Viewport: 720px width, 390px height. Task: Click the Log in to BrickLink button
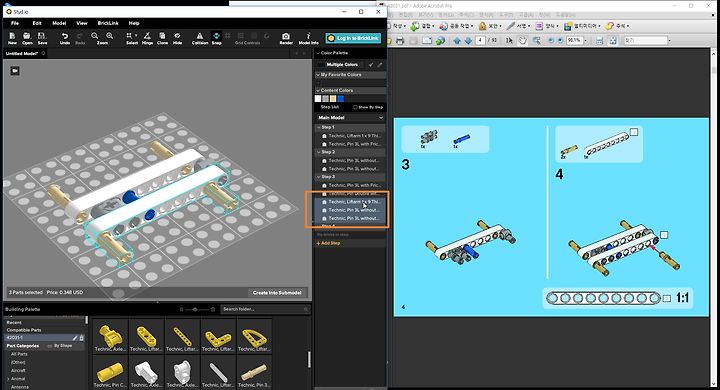point(353,38)
